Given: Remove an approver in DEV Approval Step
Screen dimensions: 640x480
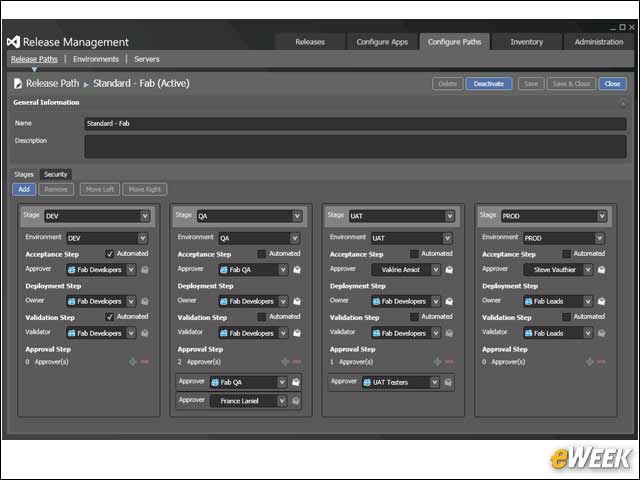Looking at the screenshot, I should (144, 362).
